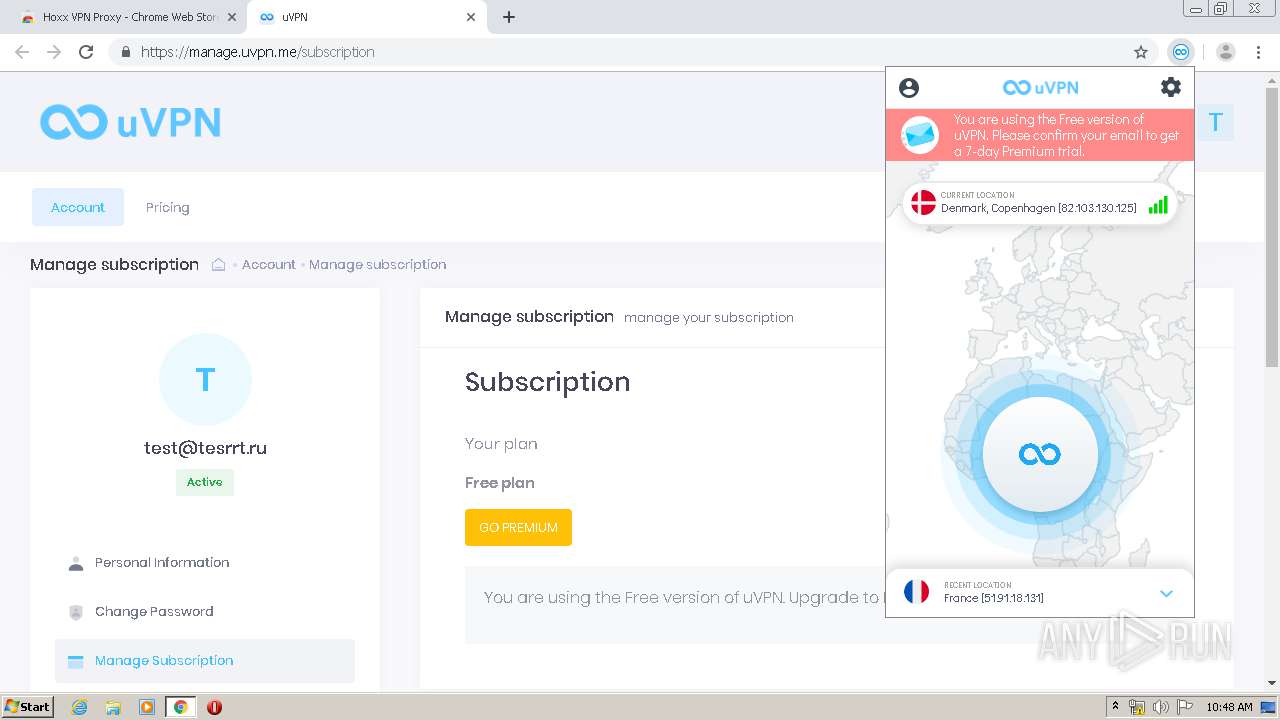The width and height of the screenshot is (1280, 720).
Task: Bookmark this page with star icon
Action: tap(1141, 52)
